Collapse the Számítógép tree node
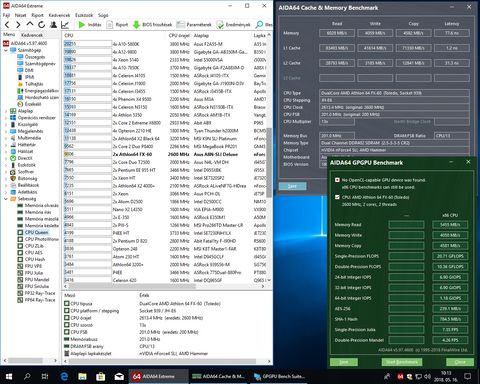 point(6,50)
